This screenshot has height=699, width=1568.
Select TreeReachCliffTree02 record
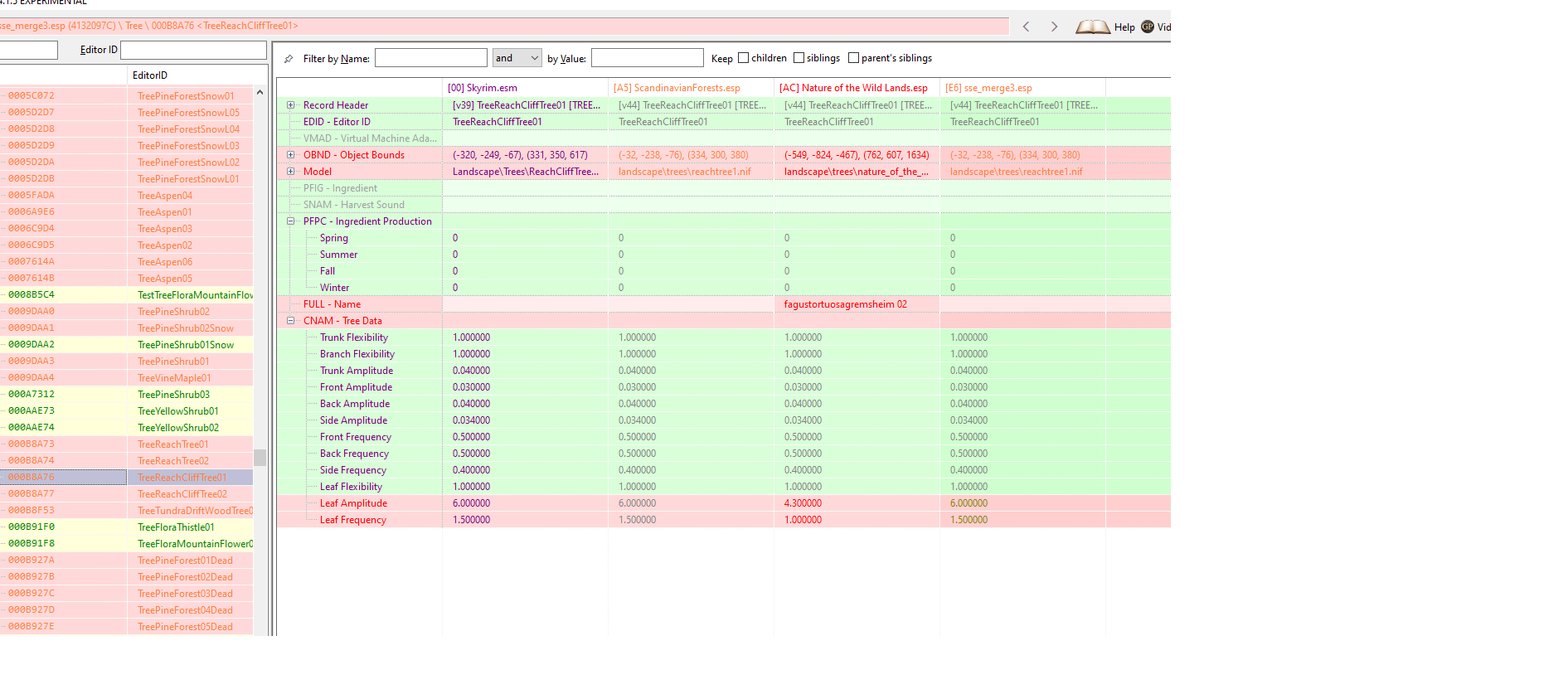pos(182,494)
